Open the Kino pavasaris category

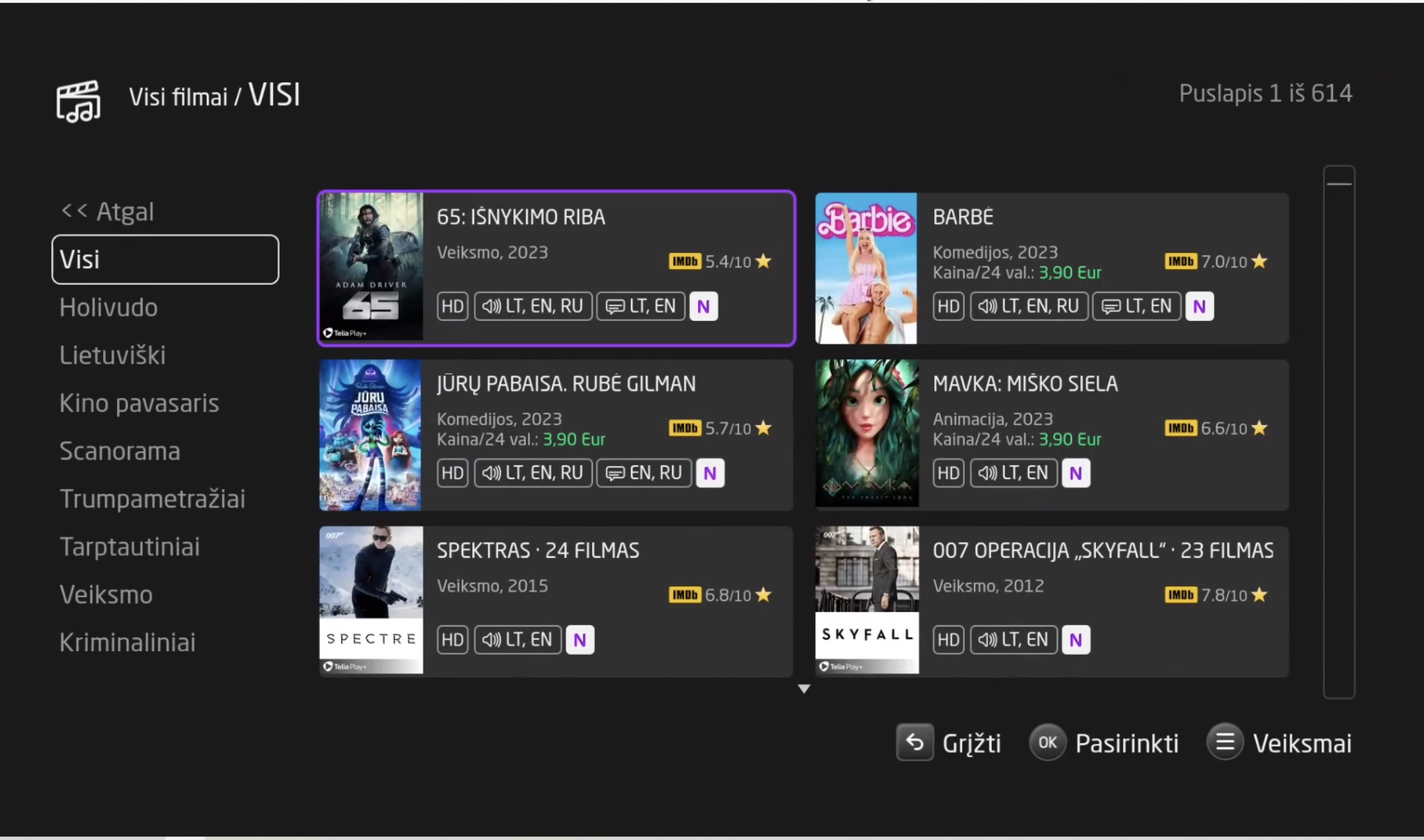click(139, 403)
